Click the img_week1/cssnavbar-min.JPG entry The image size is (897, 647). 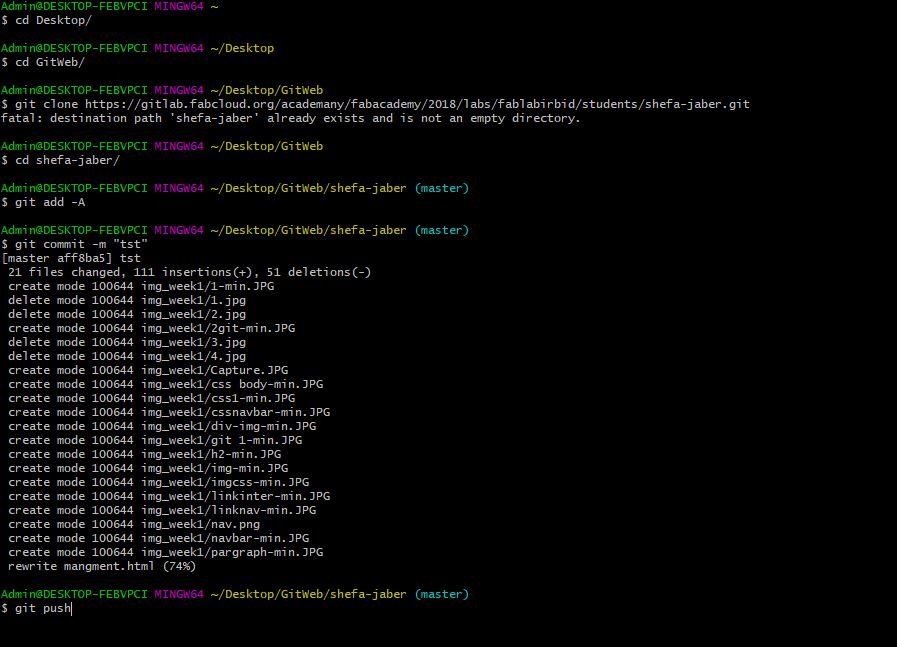tap(236, 412)
